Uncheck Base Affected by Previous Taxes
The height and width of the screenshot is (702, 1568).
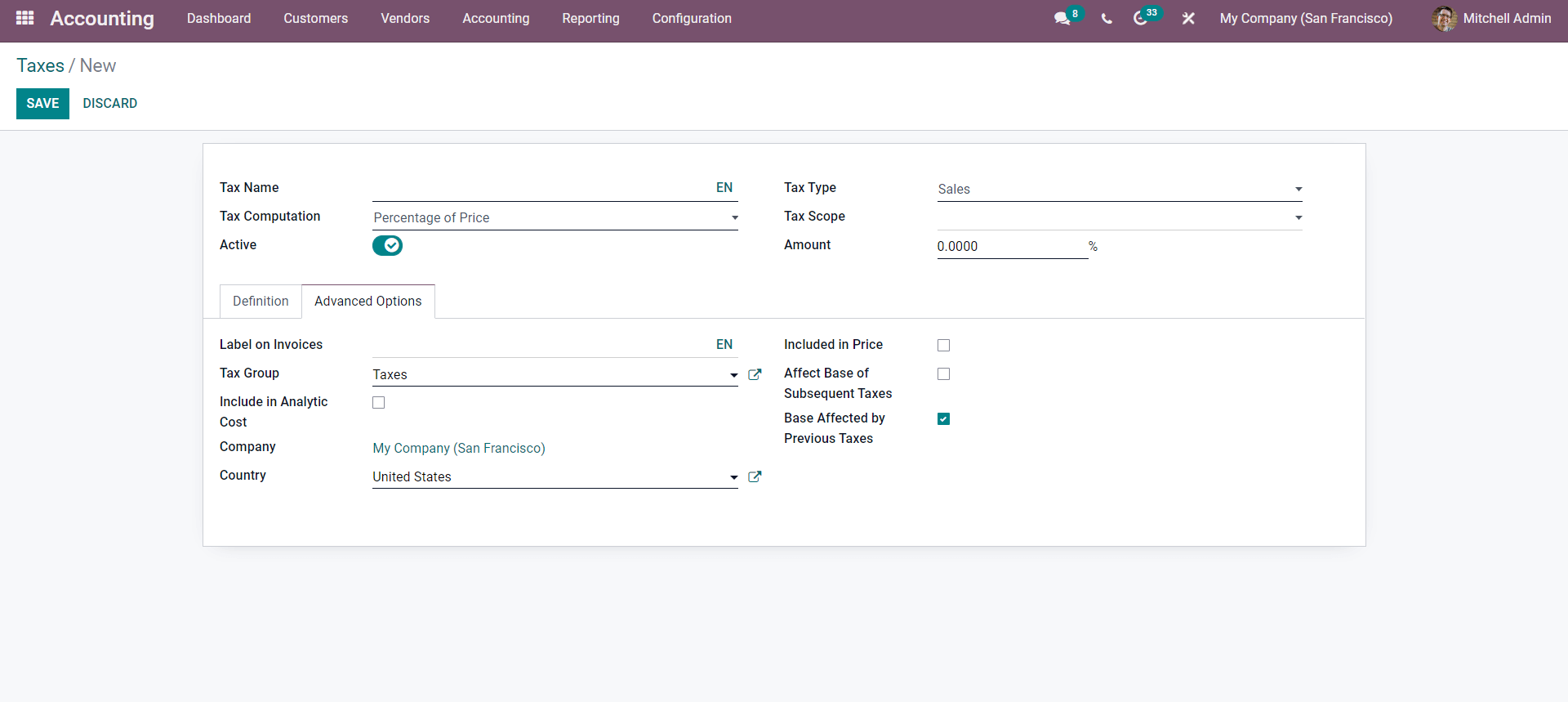(943, 419)
